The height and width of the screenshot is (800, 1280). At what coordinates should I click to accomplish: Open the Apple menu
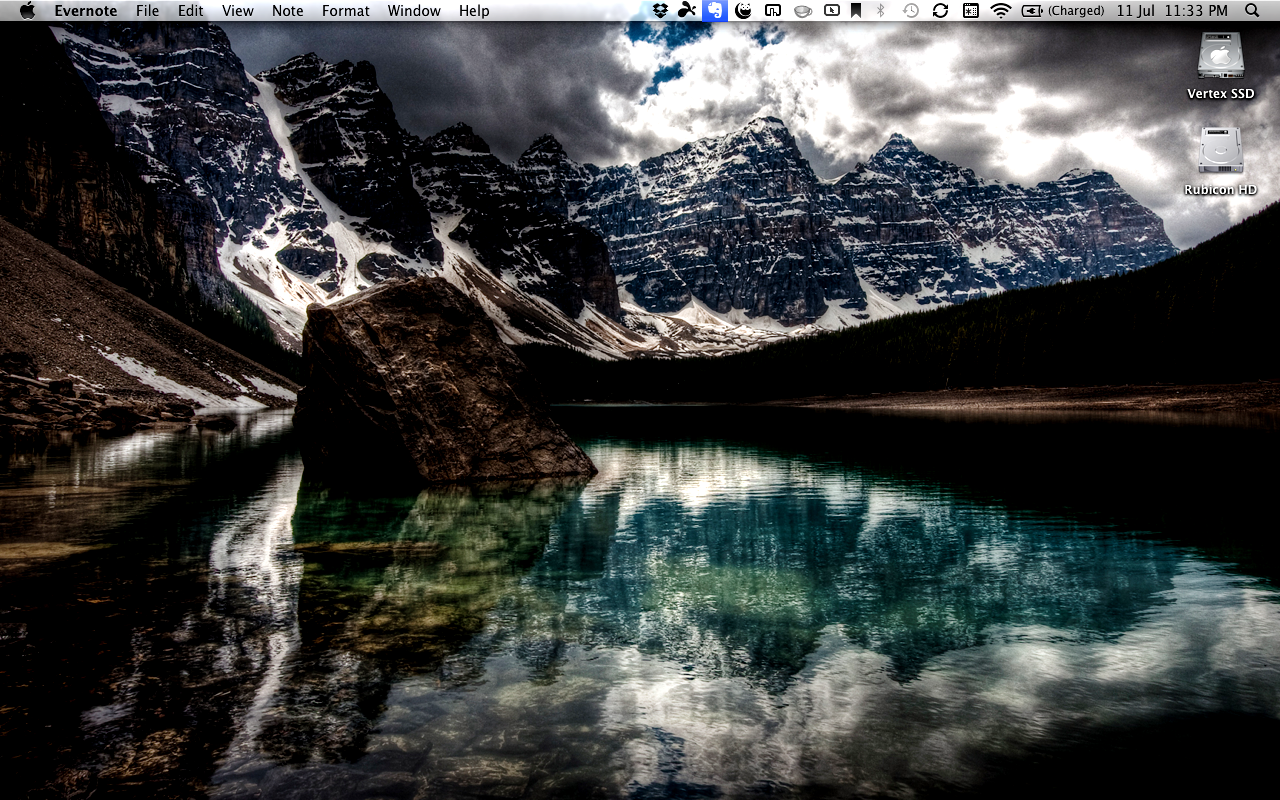click(27, 10)
